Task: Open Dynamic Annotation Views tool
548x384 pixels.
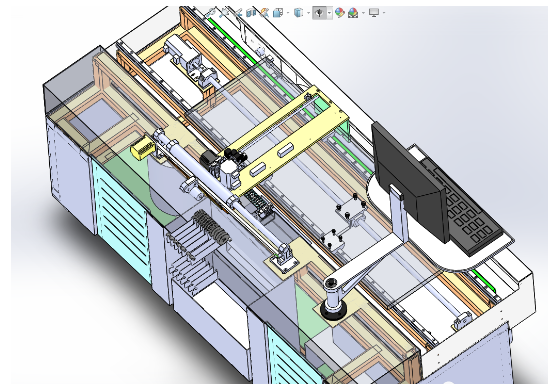Action: pos(265,13)
